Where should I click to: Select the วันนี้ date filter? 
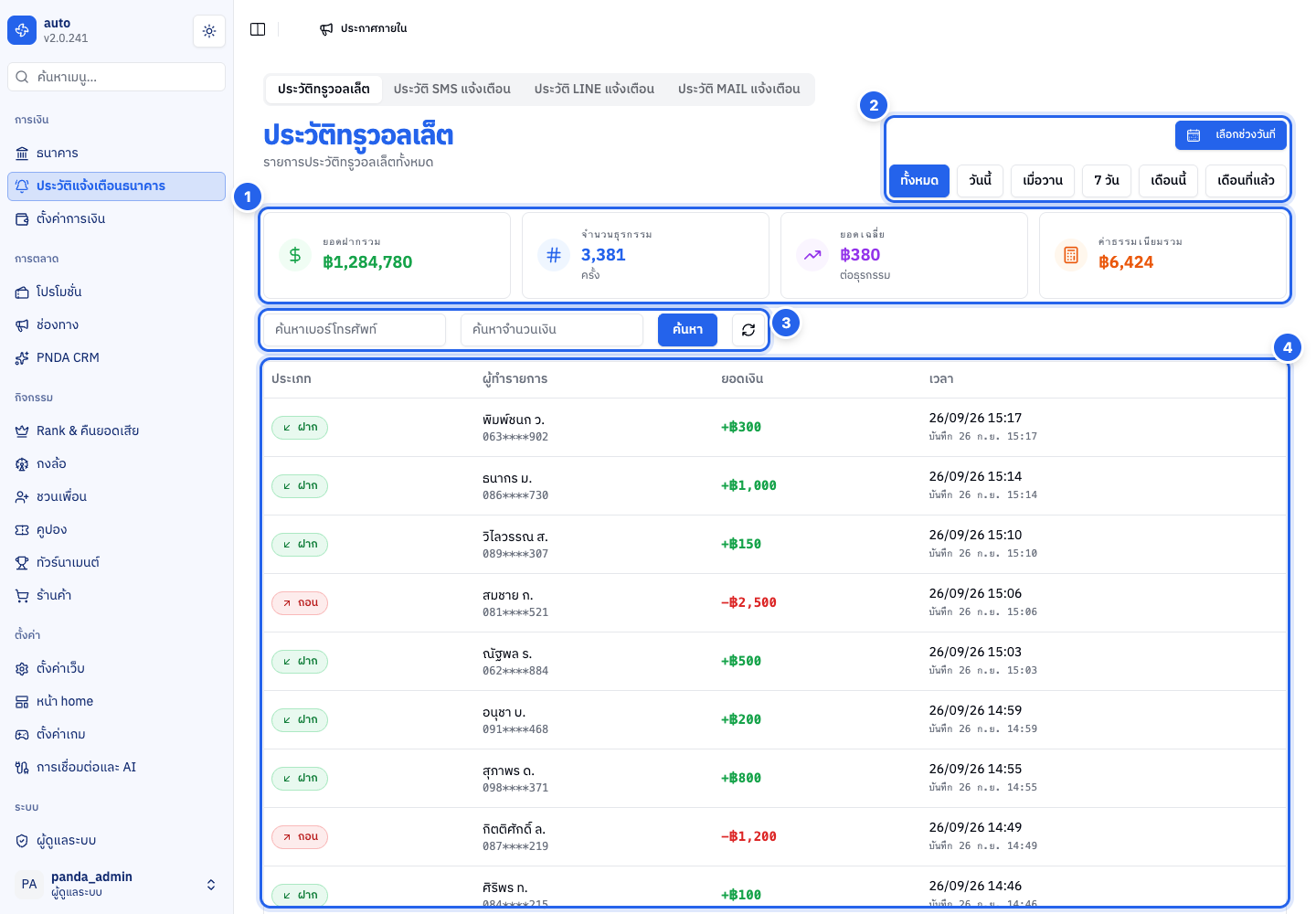point(981,180)
